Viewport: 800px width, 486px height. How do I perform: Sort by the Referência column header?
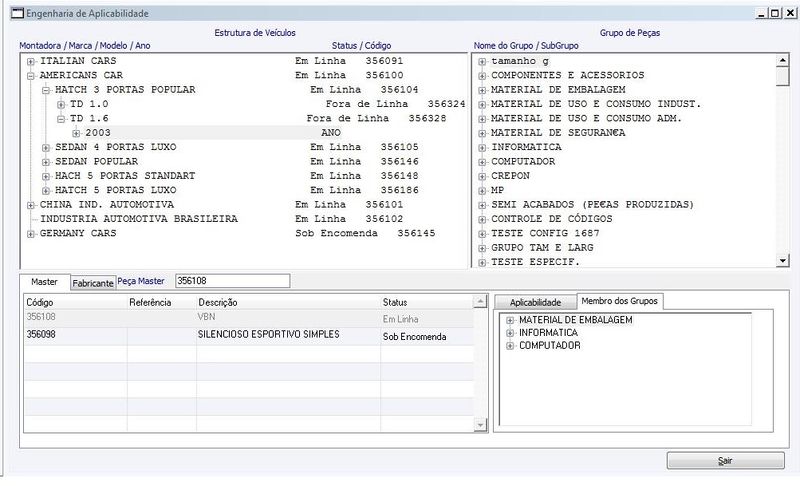pos(162,302)
